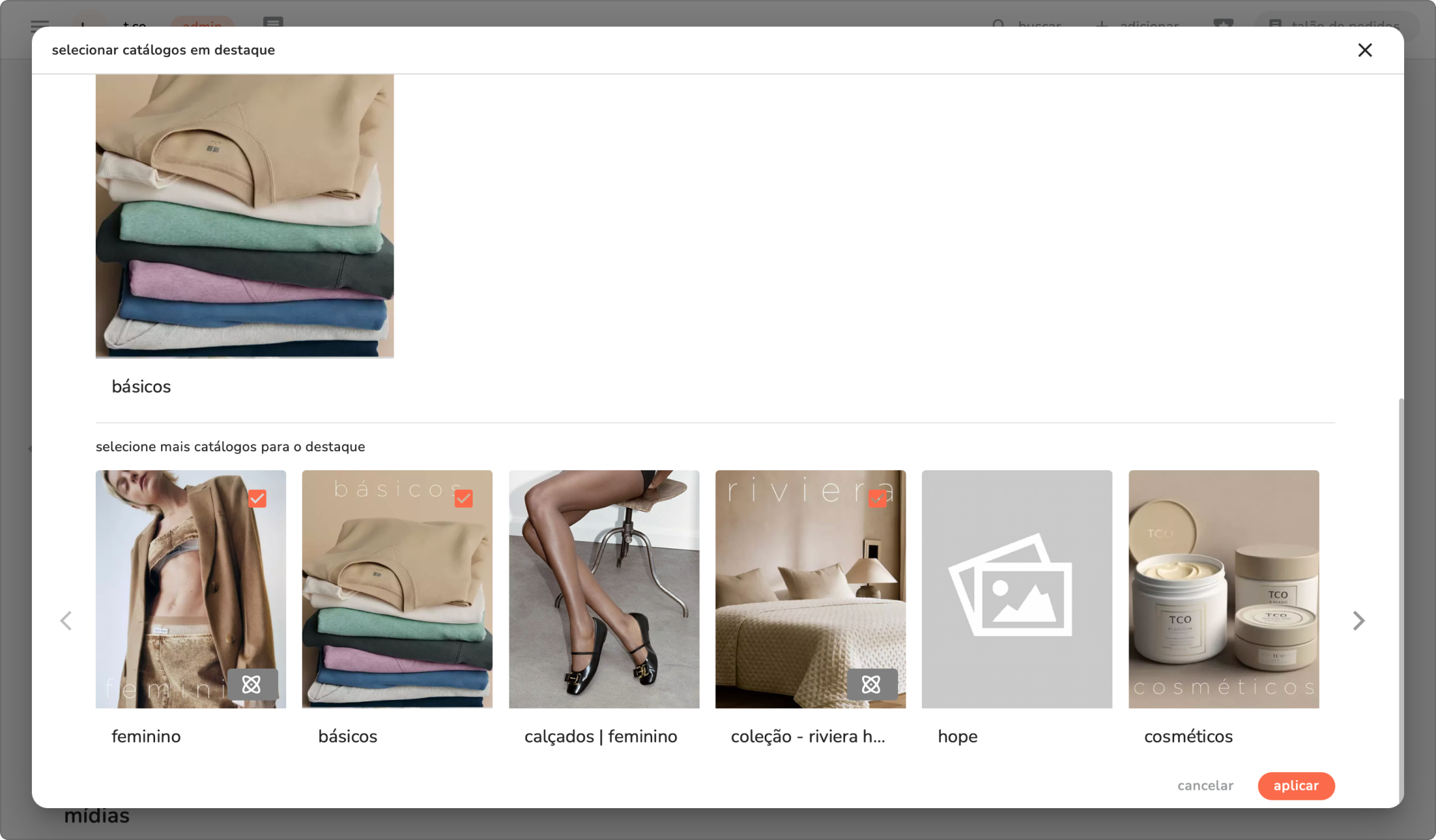
Task: Click the coleção - riviera h... label
Action: (808, 737)
